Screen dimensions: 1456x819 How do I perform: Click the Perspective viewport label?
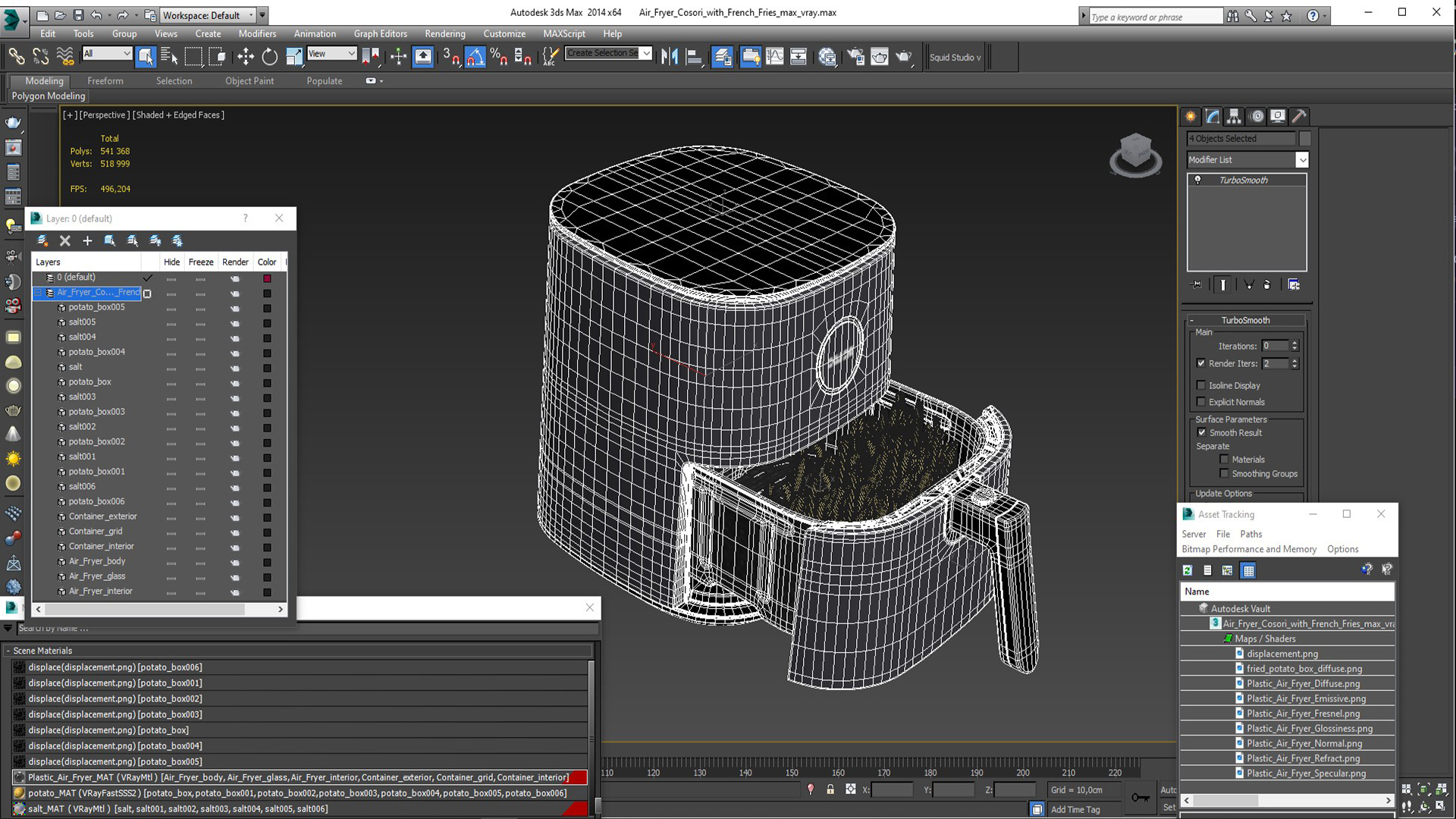pyautogui.click(x=104, y=115)
